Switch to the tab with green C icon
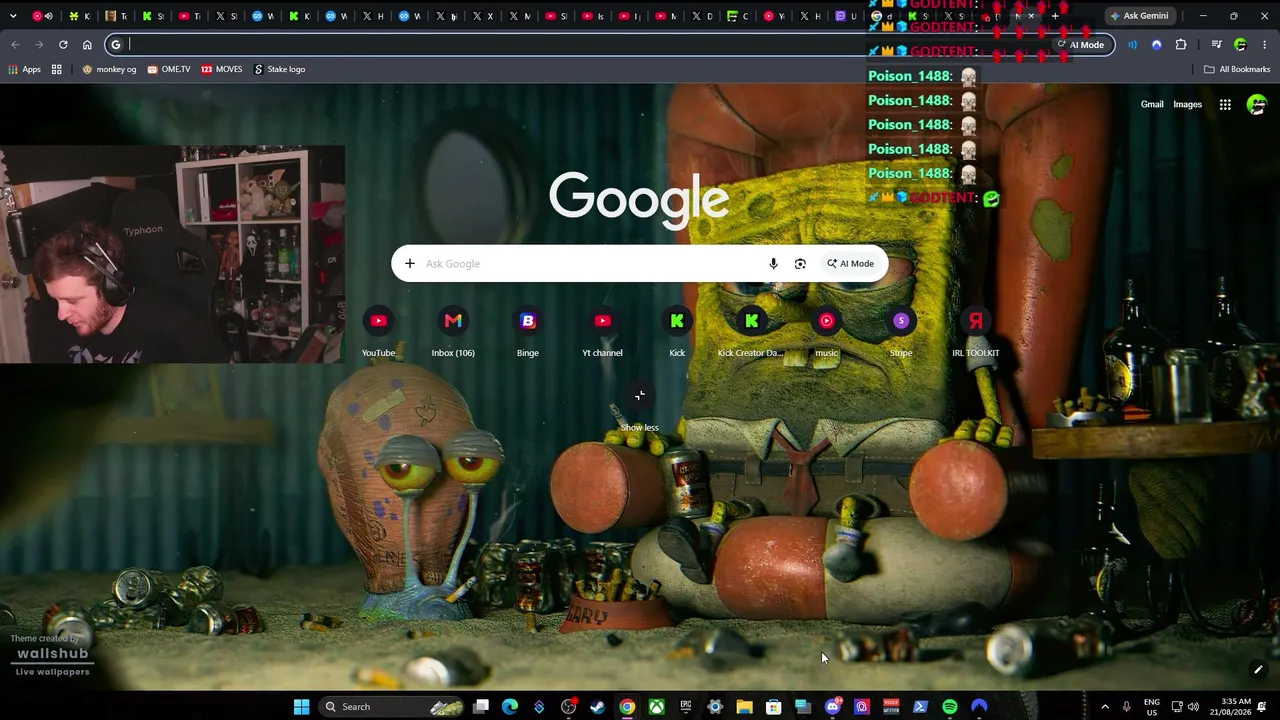Screen dimensions: 1280x720 tap(732, 16)
